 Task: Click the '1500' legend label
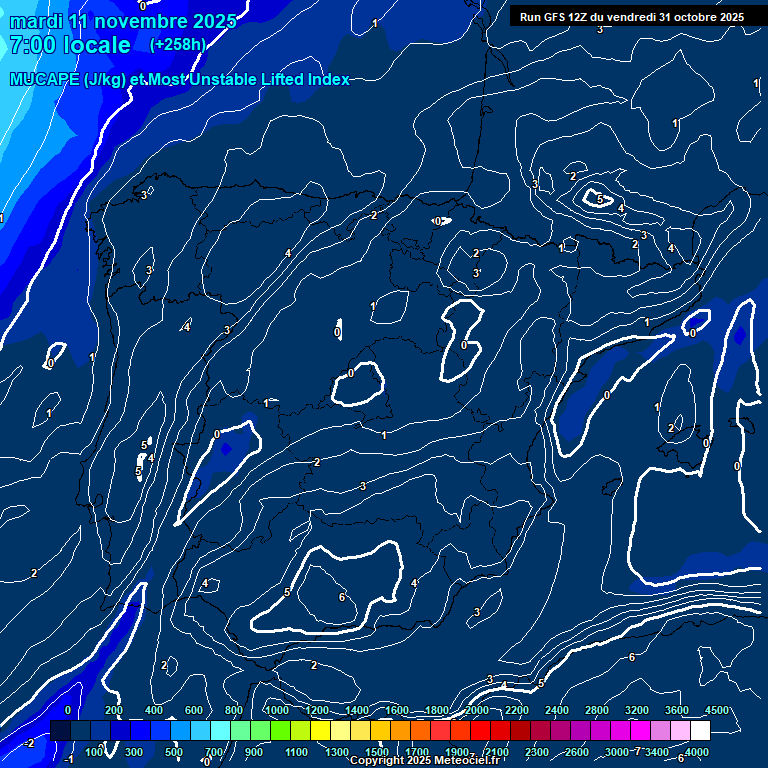click(x=377, y=752)
